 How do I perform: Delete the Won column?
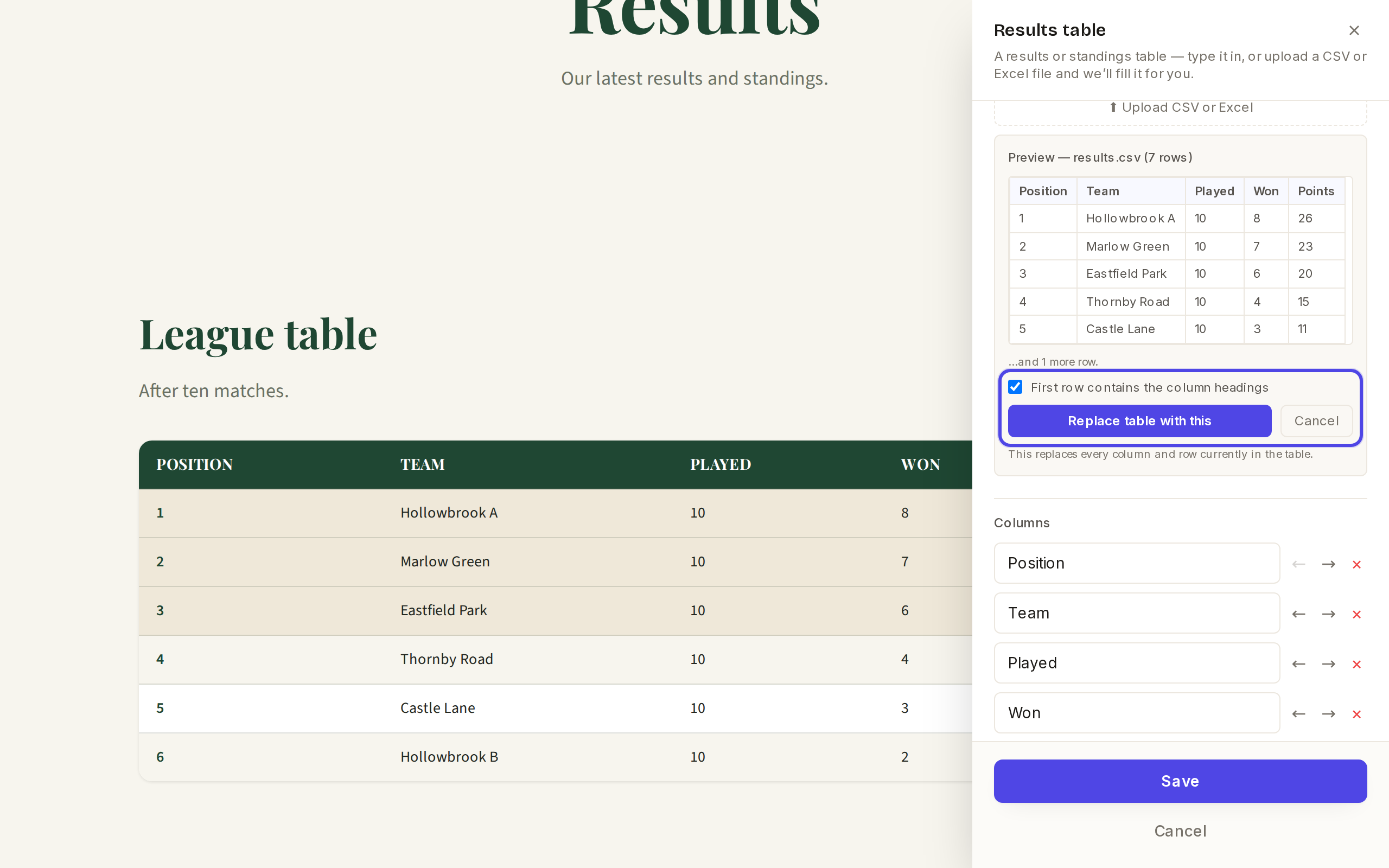tap(1357, 714)
